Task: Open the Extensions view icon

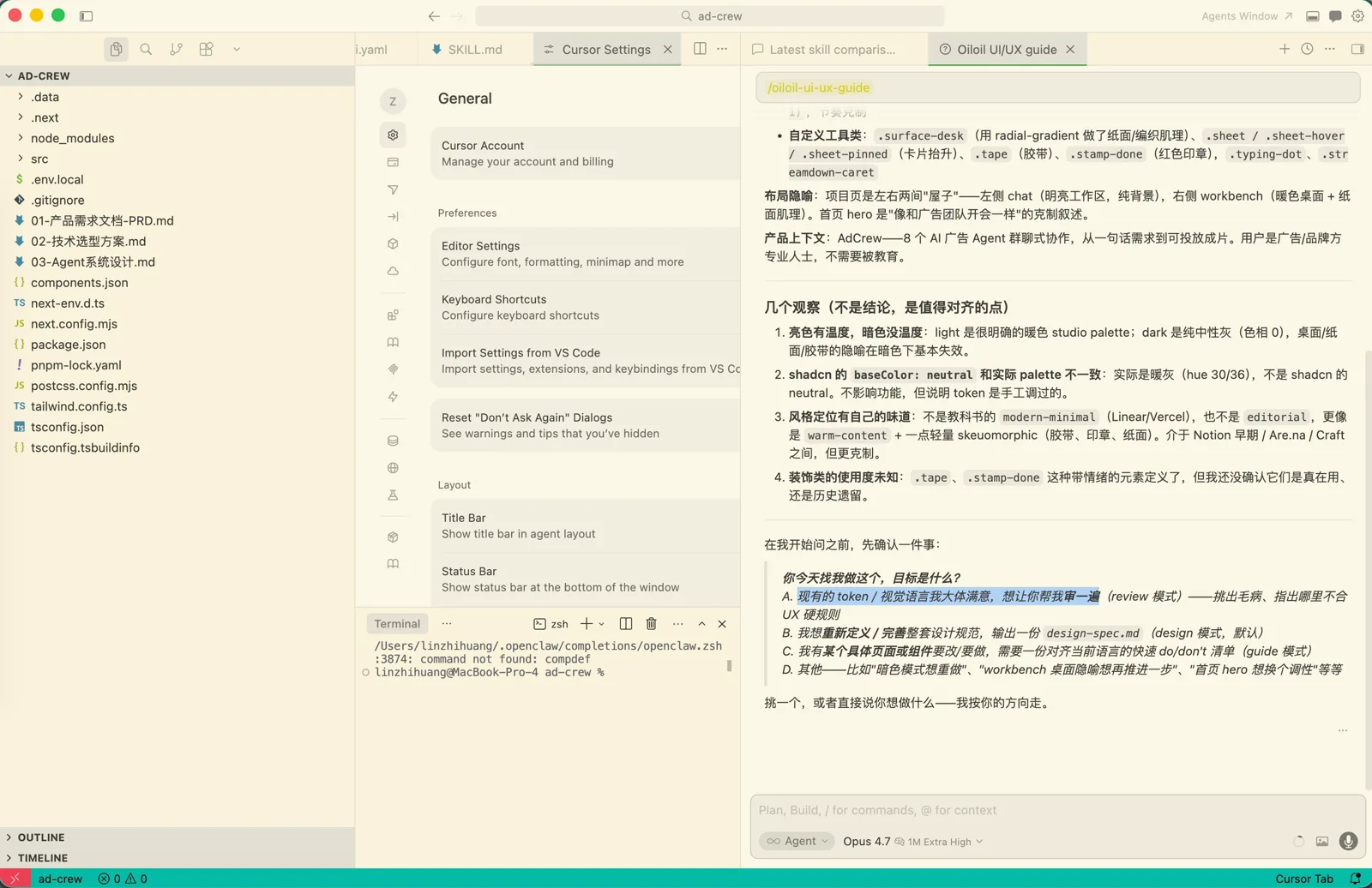Action: coord(206,50)
